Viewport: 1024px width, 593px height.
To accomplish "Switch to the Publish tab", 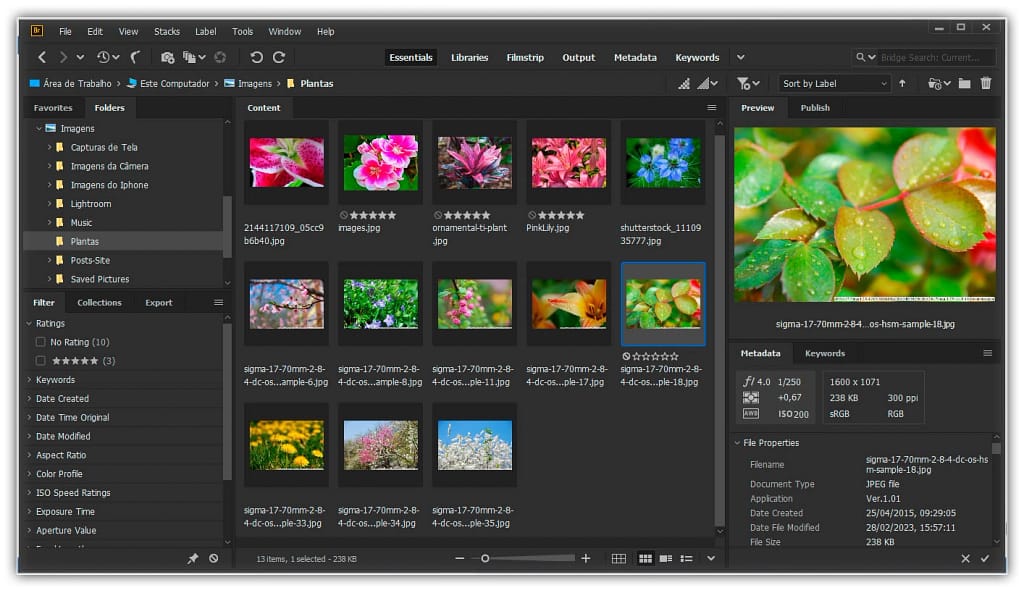I will coord(815,108).
